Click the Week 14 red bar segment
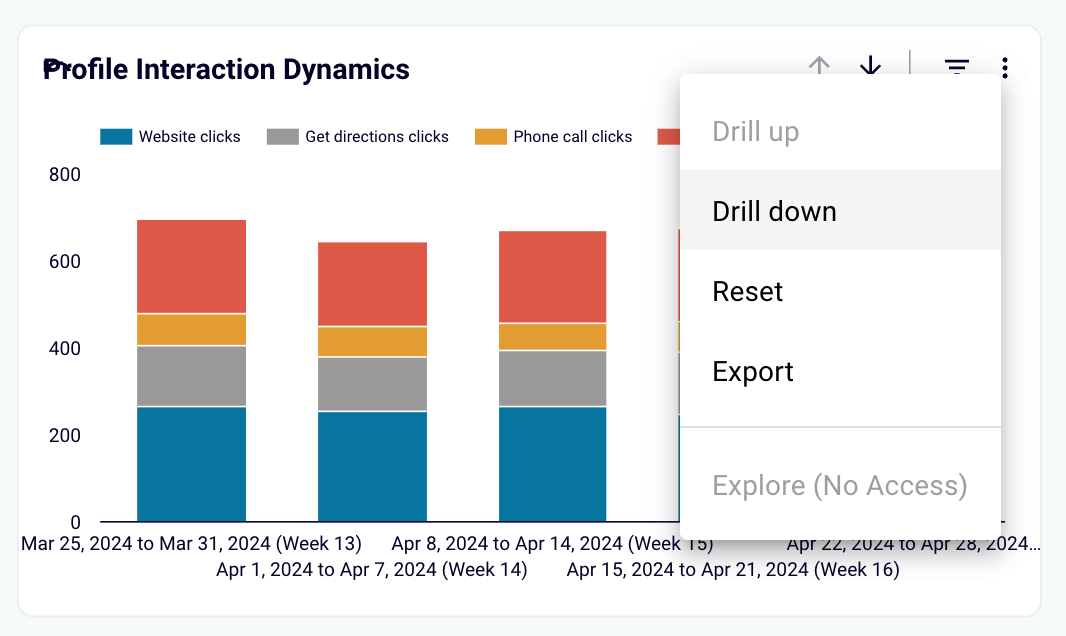This screenshot has width=1066, height=636. click(373, 284)
